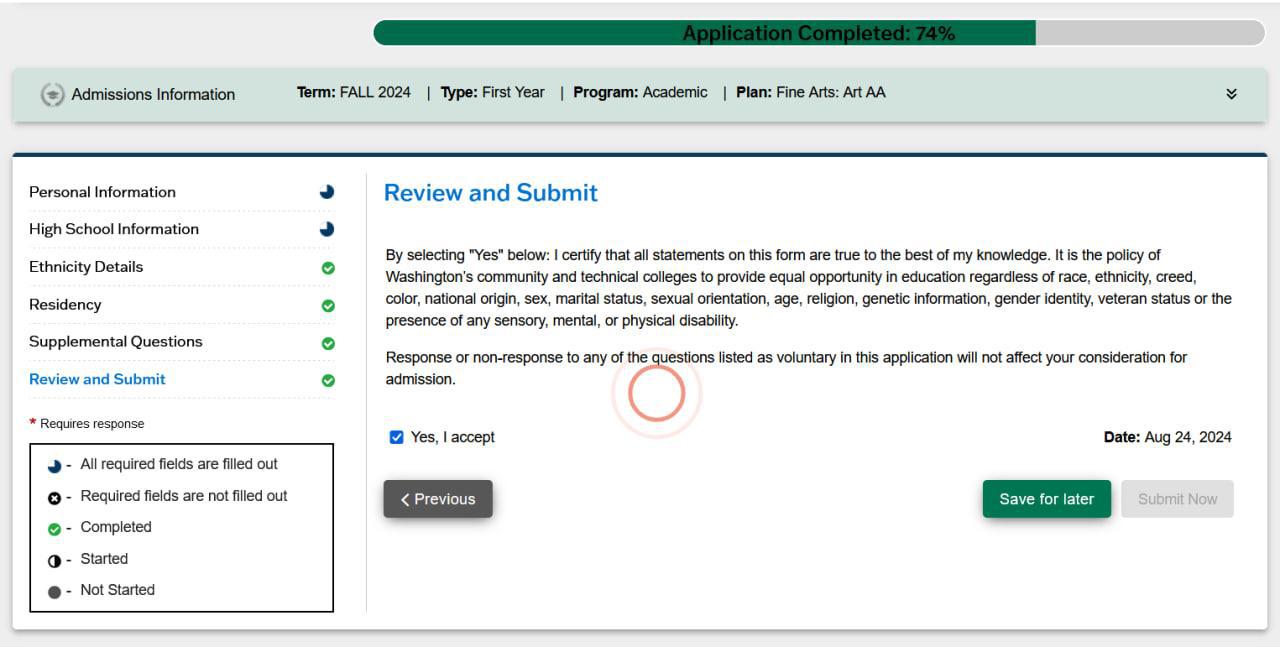Uncheck the 'Yes, I accept' checkbox
Screen dimensions: 1280x647
(396, 437)
